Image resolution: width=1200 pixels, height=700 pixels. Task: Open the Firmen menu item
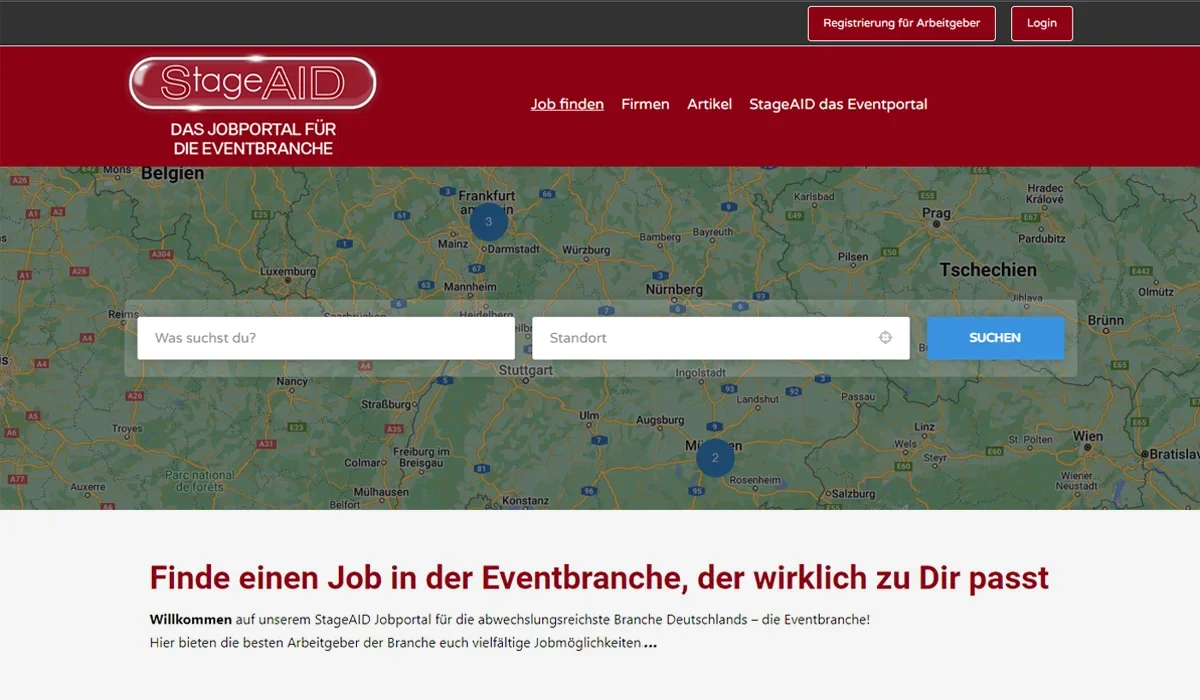click(645, 104)
